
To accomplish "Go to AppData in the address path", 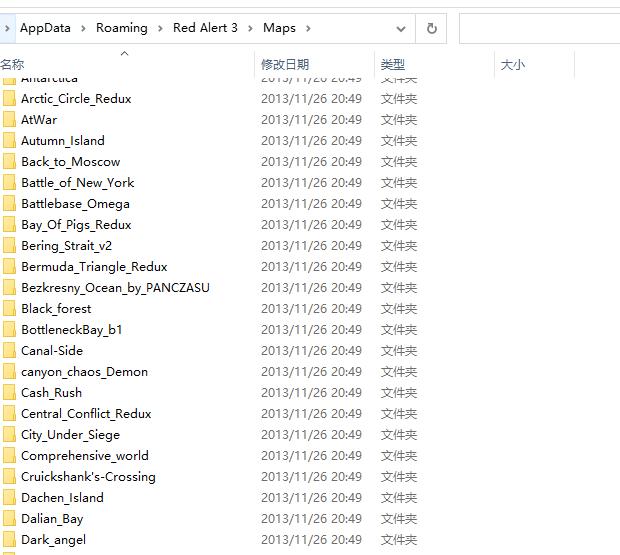I will point(45,28).
